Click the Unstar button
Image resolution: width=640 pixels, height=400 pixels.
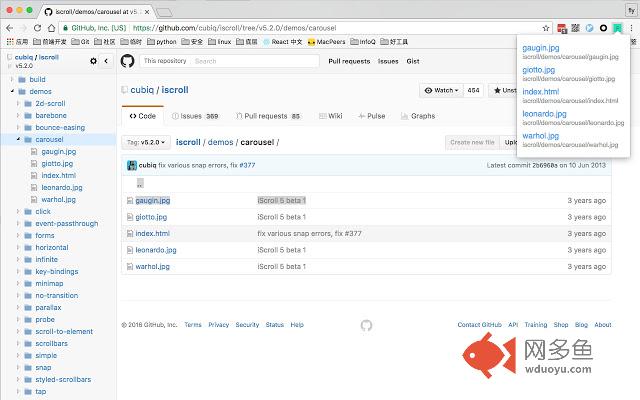tap(504, 90)
